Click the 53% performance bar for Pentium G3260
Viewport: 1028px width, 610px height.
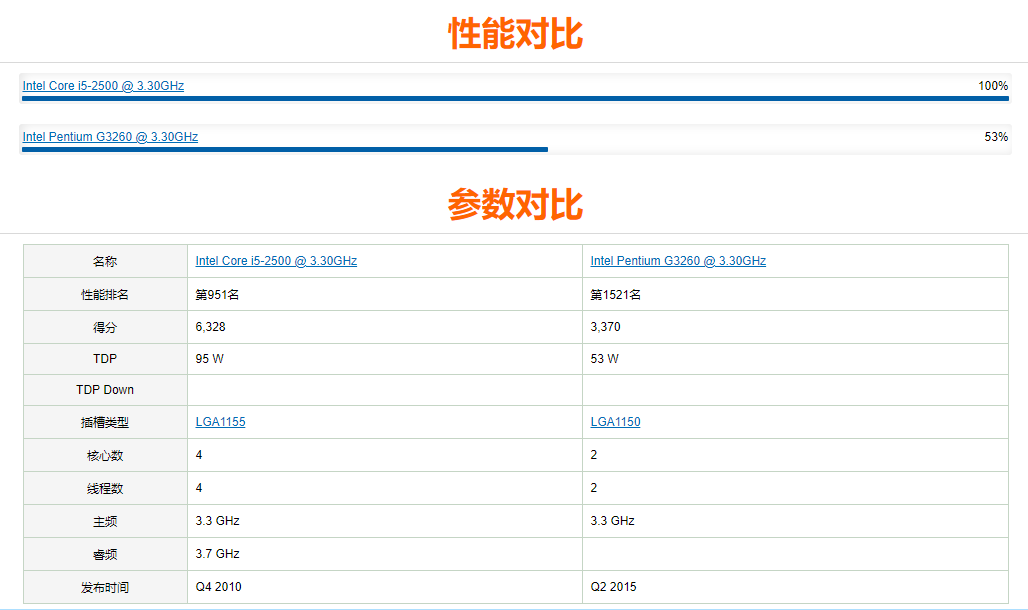click(x=285, y=150)
